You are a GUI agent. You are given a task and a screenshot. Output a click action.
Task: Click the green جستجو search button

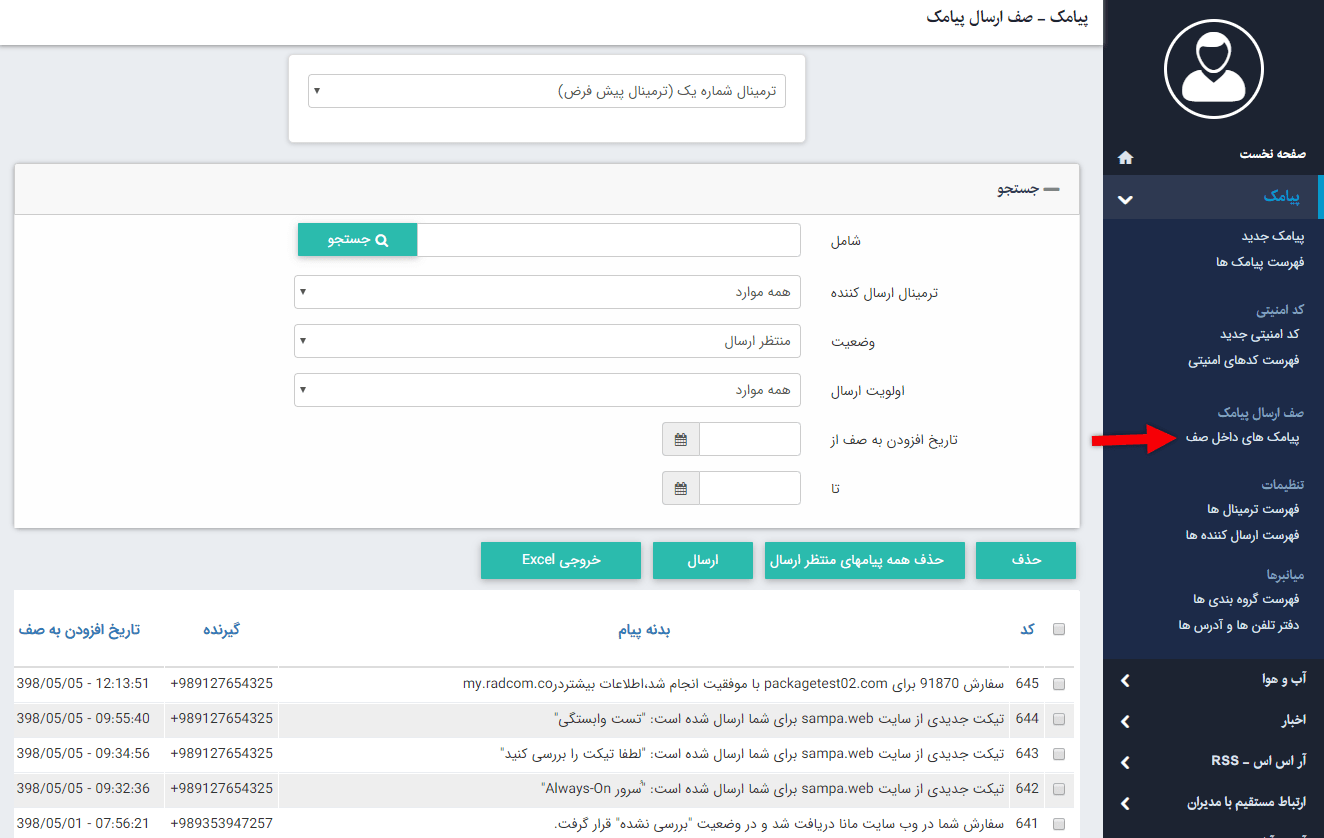tap(357, 240)
